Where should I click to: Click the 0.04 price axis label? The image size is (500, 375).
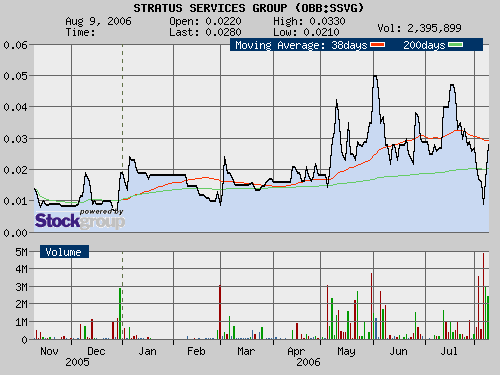15,107
